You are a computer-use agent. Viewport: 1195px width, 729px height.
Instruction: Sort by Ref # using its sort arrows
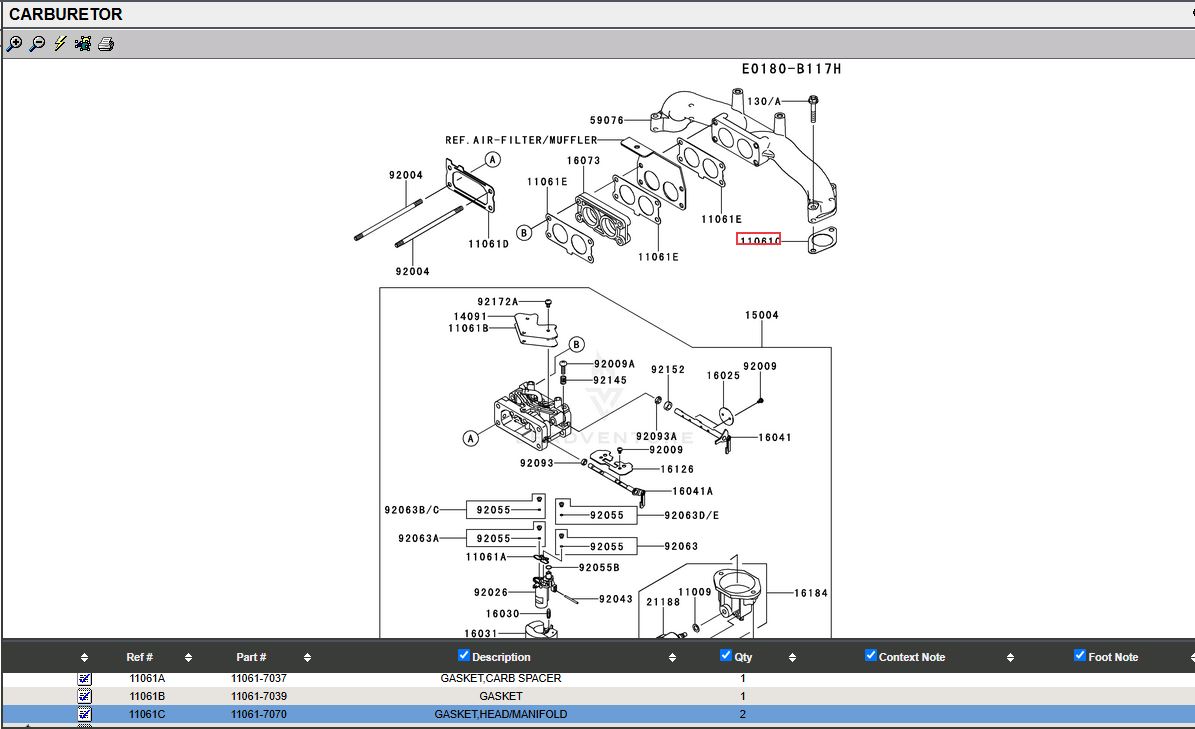[x=188, y=658]
